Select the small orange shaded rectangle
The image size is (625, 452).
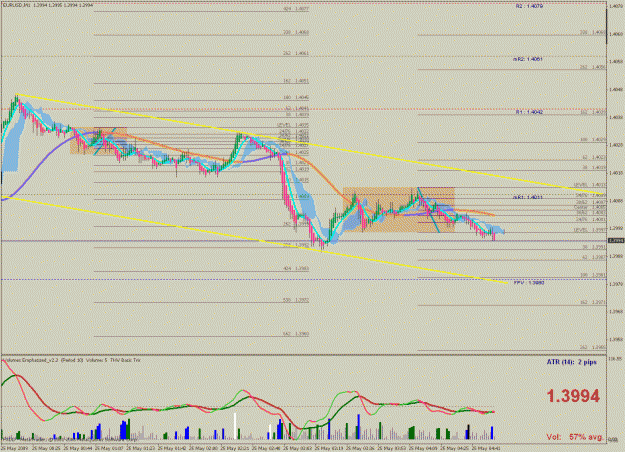coord(98,141)
